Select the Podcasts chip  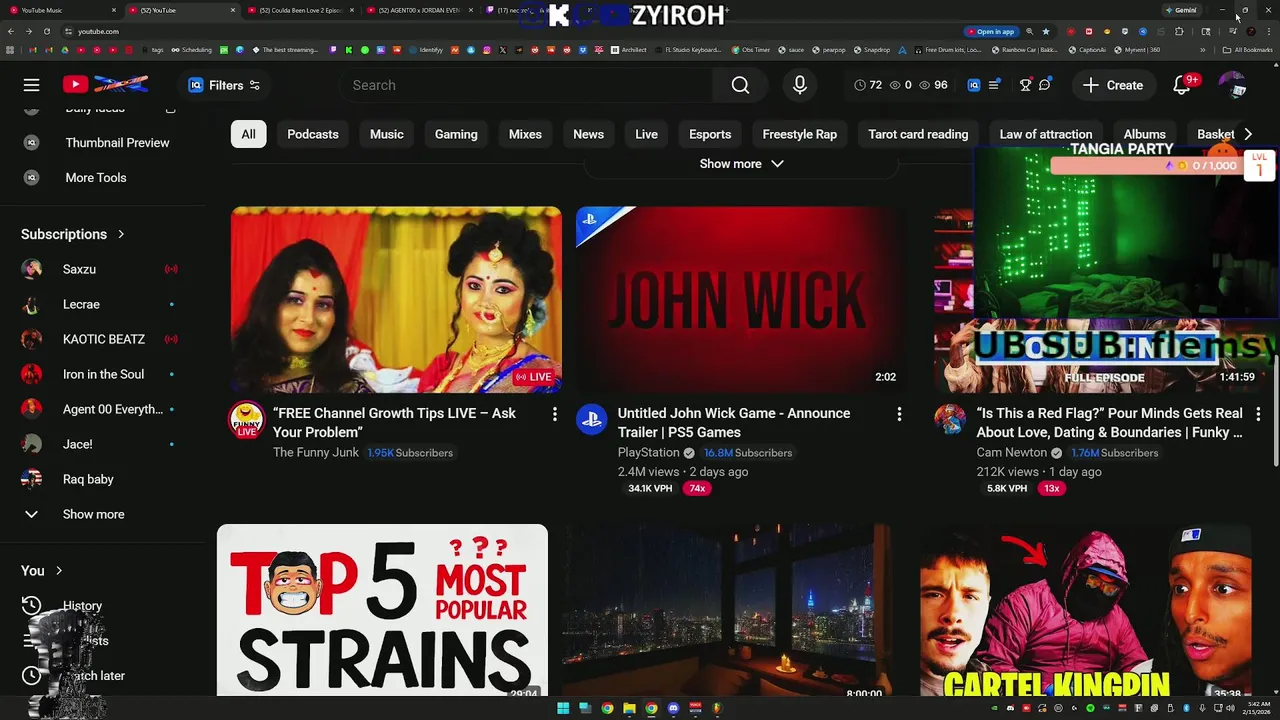click(313, 134)
